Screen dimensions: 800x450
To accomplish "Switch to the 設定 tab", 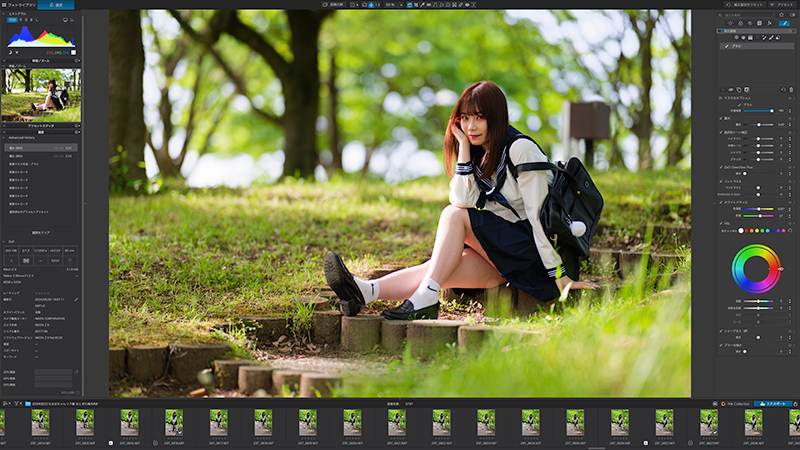I will [x=56, y=5].
